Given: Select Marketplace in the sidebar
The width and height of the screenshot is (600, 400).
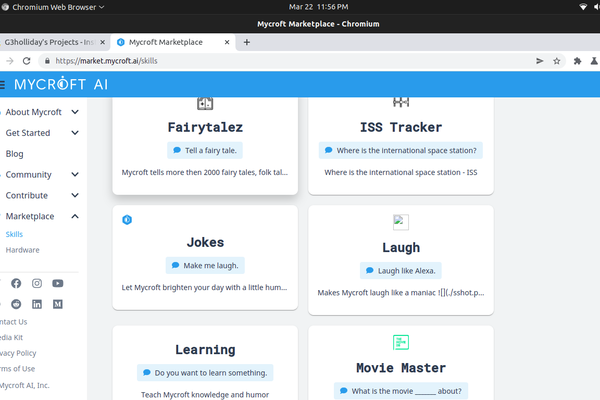Looking at the screenshot, I should (x=30, y=216).
